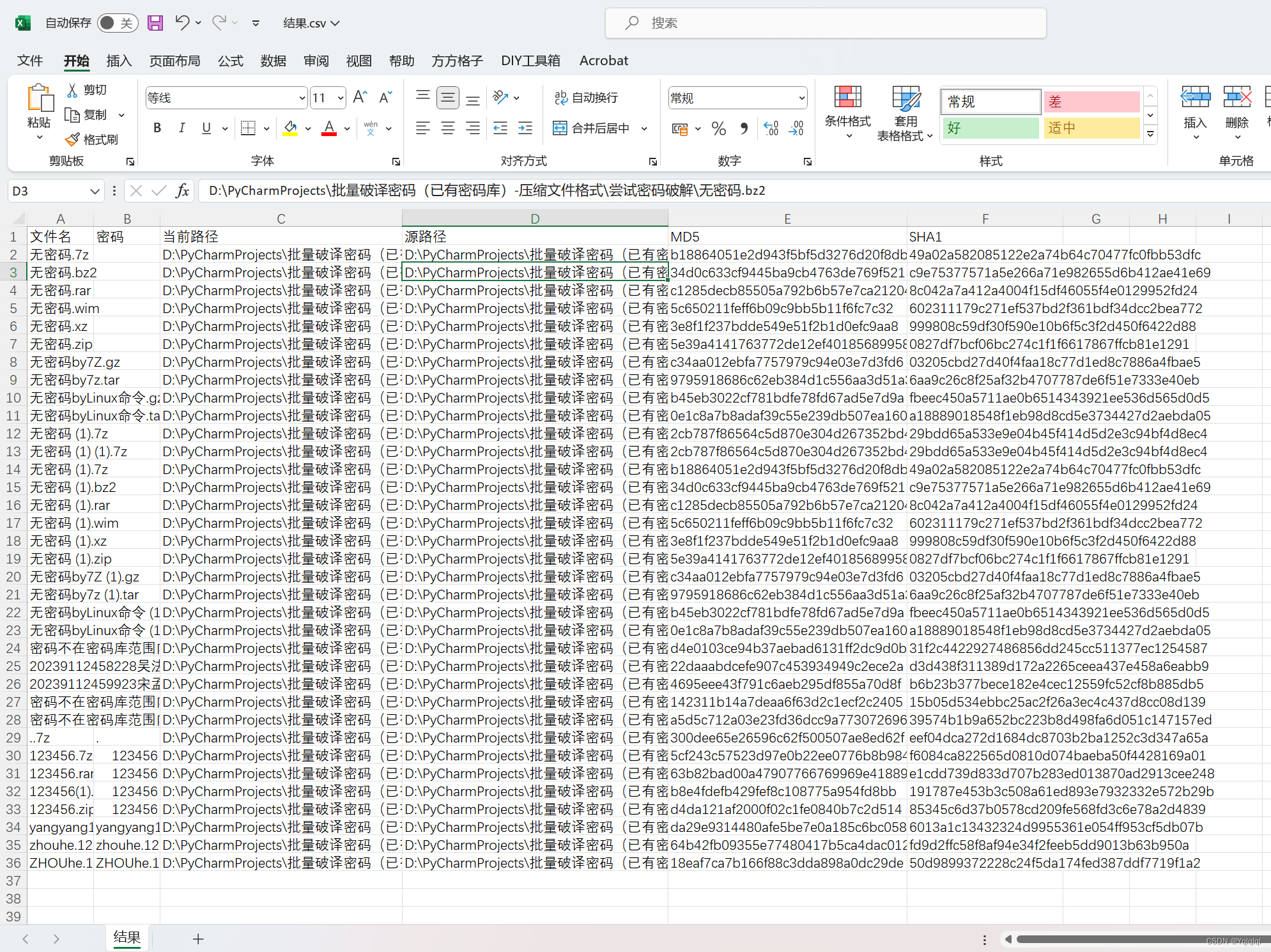This screenshot has width=1271, height=952.
Task: Click the percent style icon
Action: click(x=718, y=128)
